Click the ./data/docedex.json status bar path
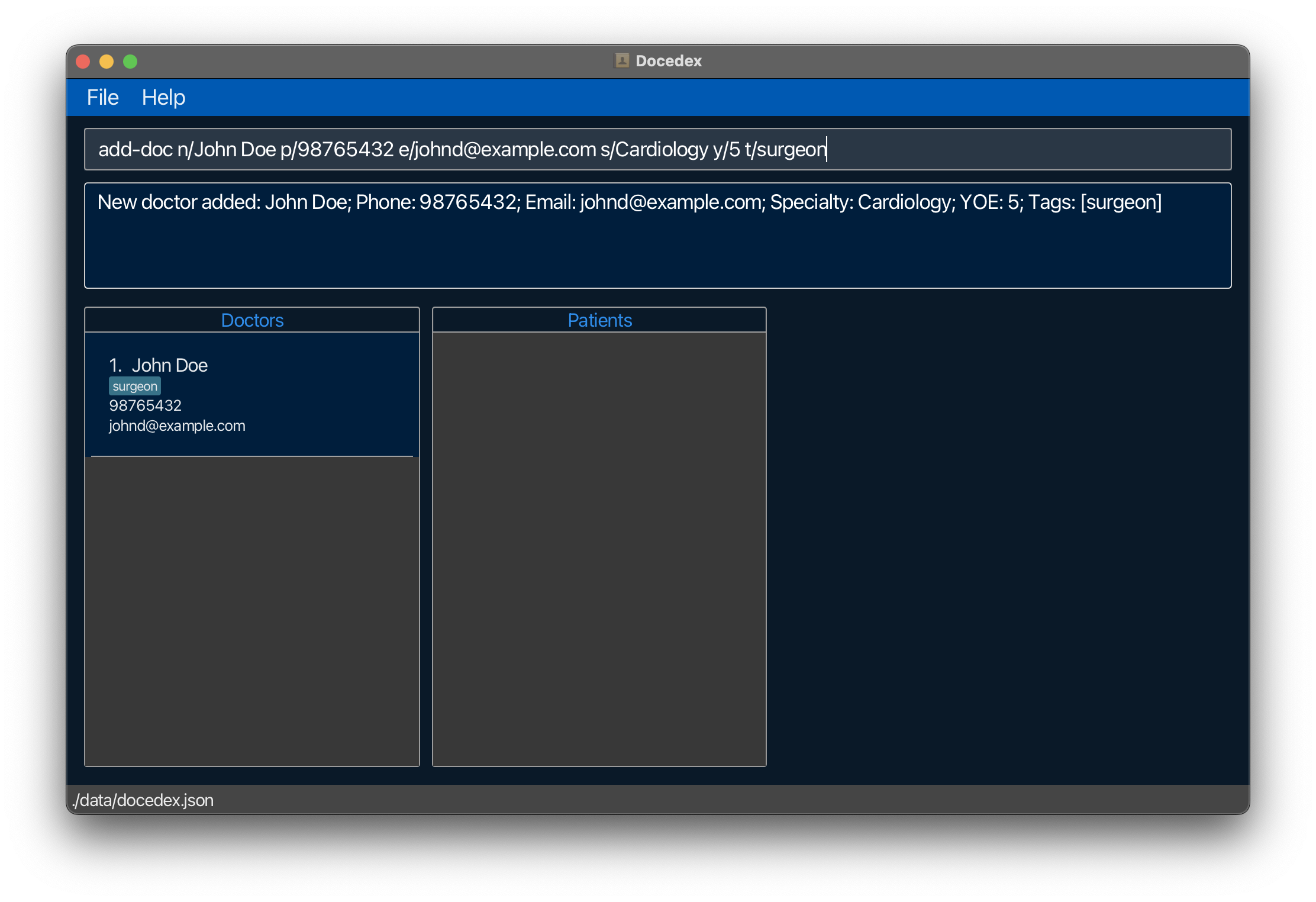 (143, 800)
